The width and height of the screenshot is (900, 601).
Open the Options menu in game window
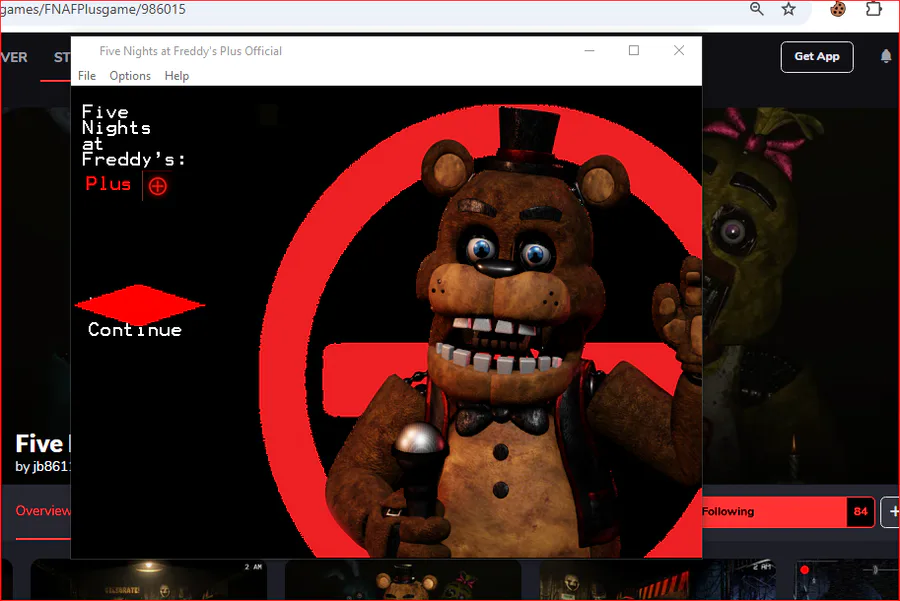(x=130, y=76)
